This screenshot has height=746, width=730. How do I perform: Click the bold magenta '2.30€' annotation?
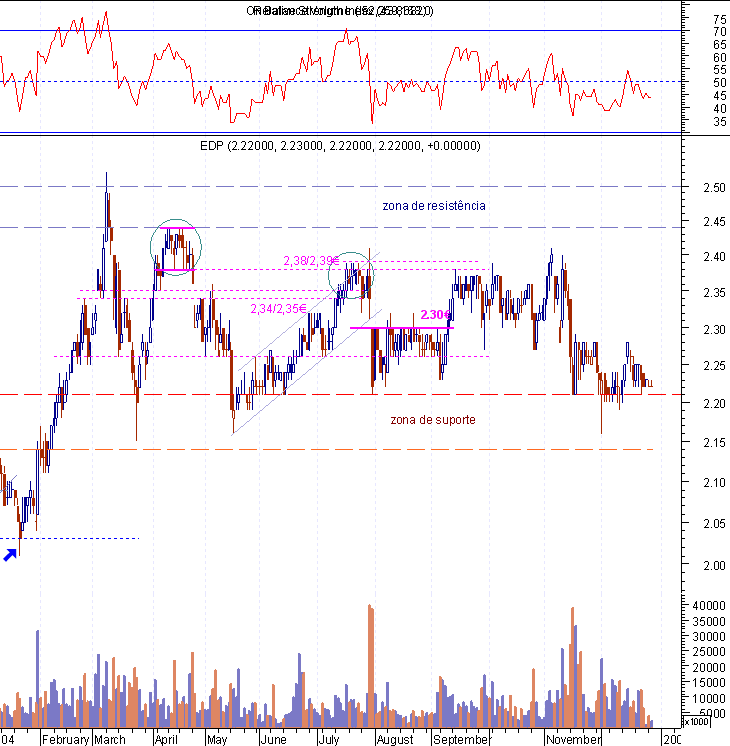tap(435, 315)
